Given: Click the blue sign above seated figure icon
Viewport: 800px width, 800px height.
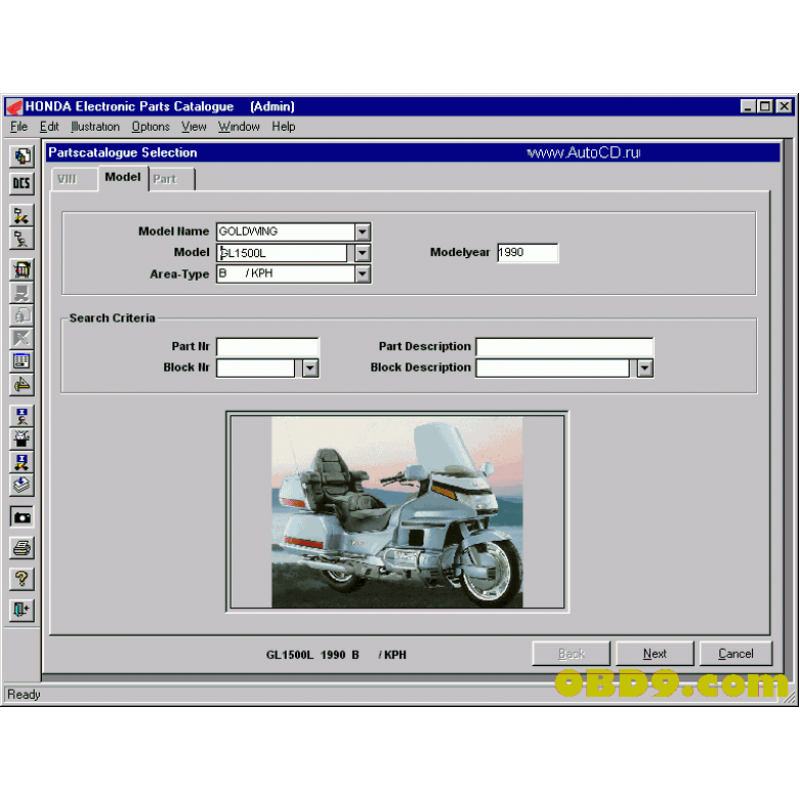Looking at the screenshot, I should (x=21, y=416).
